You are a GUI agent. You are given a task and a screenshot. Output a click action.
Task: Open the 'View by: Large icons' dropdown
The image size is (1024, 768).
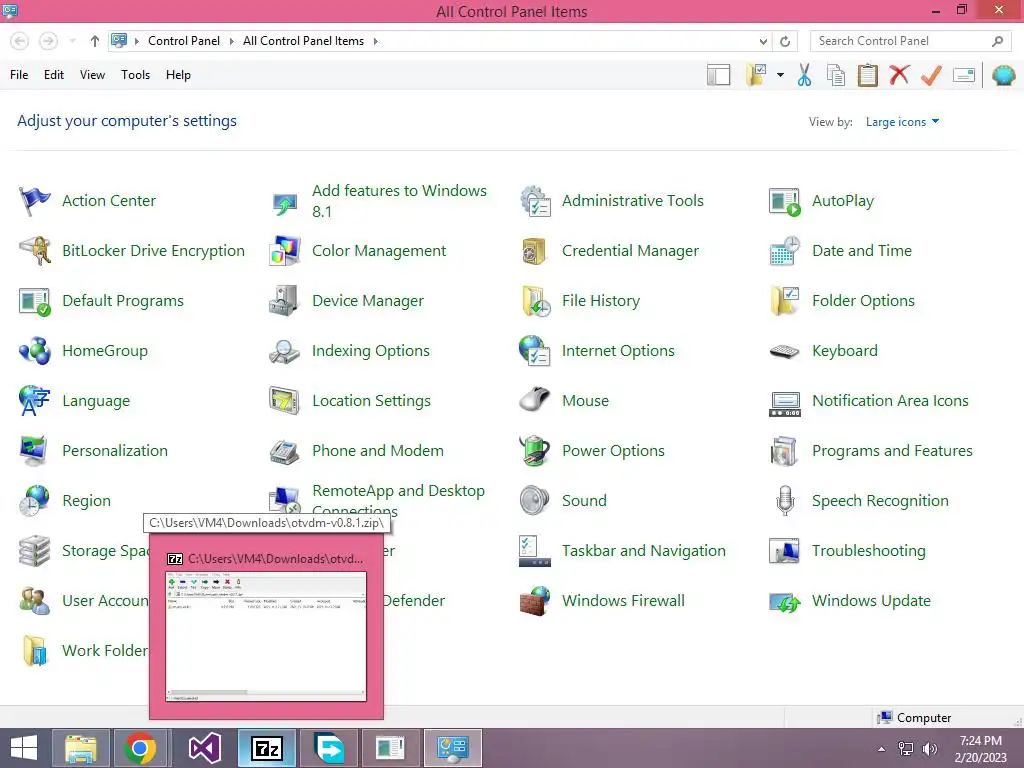(x=902, y=122)
